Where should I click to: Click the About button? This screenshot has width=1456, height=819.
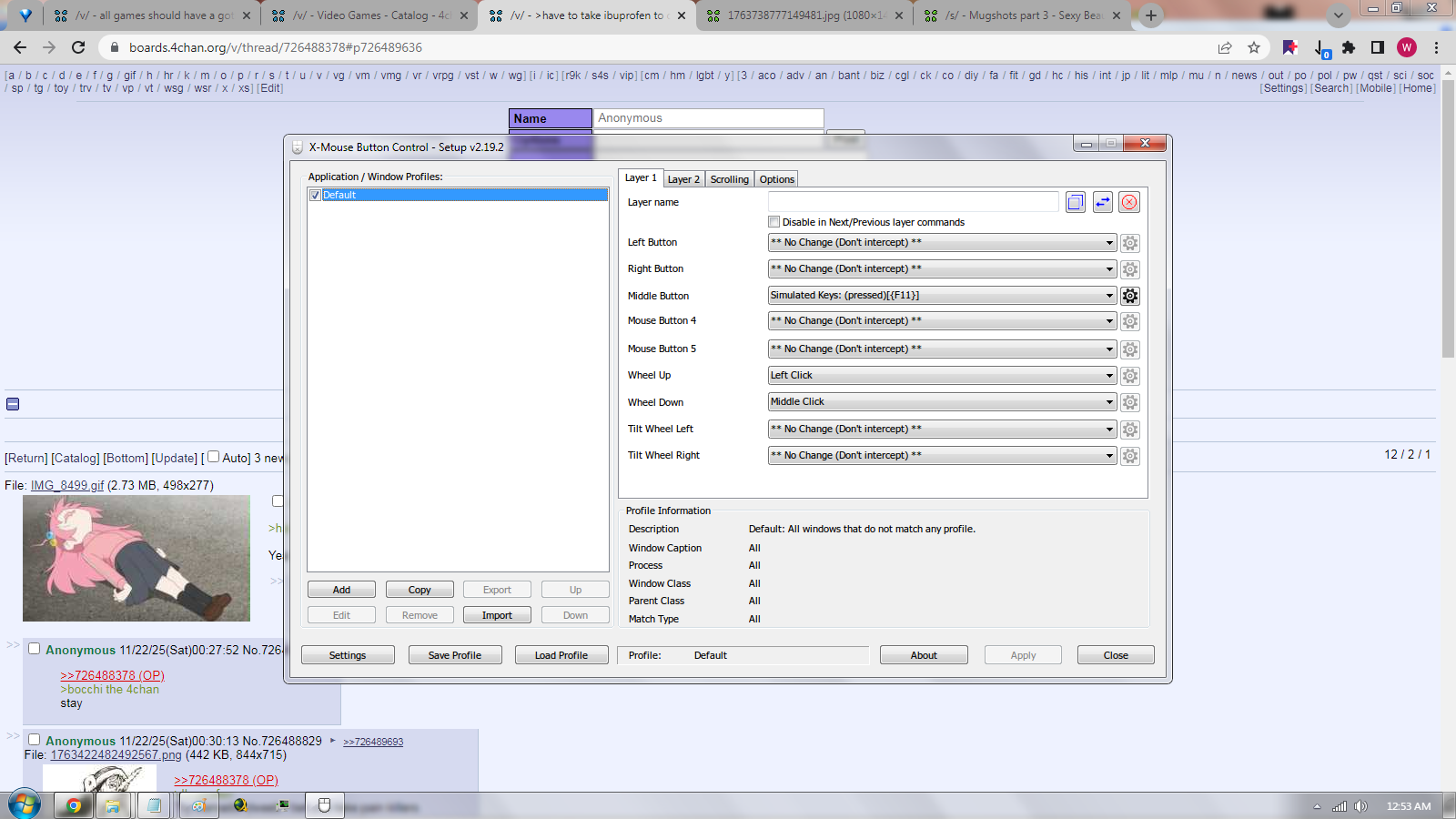pos(924,655)
